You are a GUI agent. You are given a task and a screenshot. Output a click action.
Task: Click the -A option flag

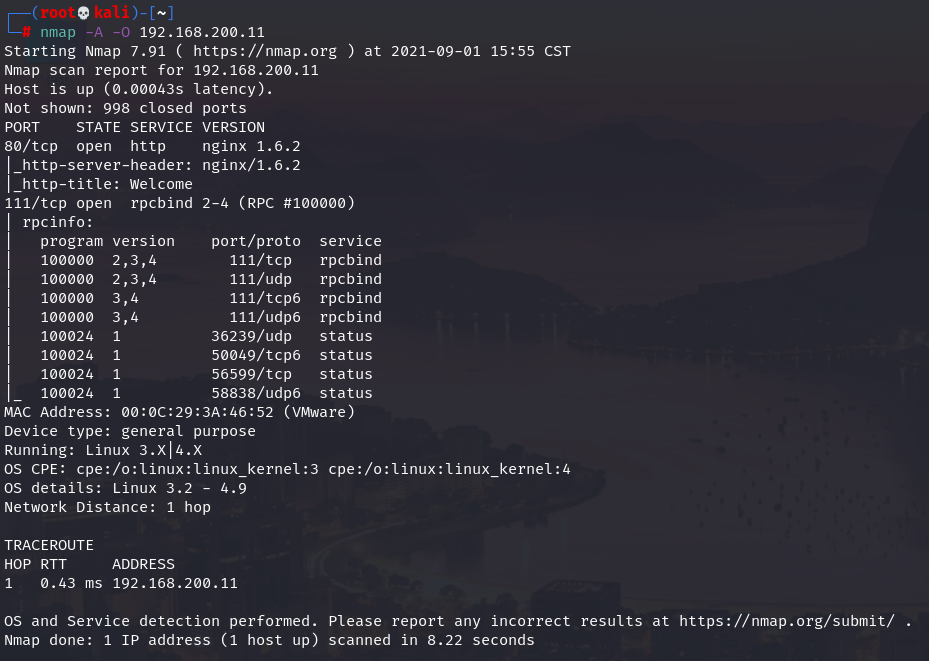94,32
